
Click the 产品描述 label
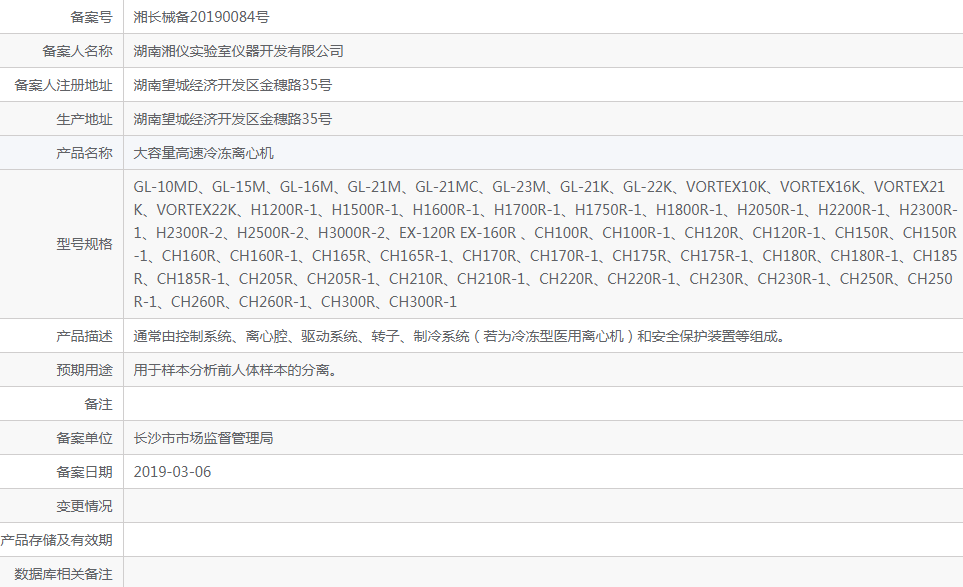pyautogui.click(x=84, y=336)
